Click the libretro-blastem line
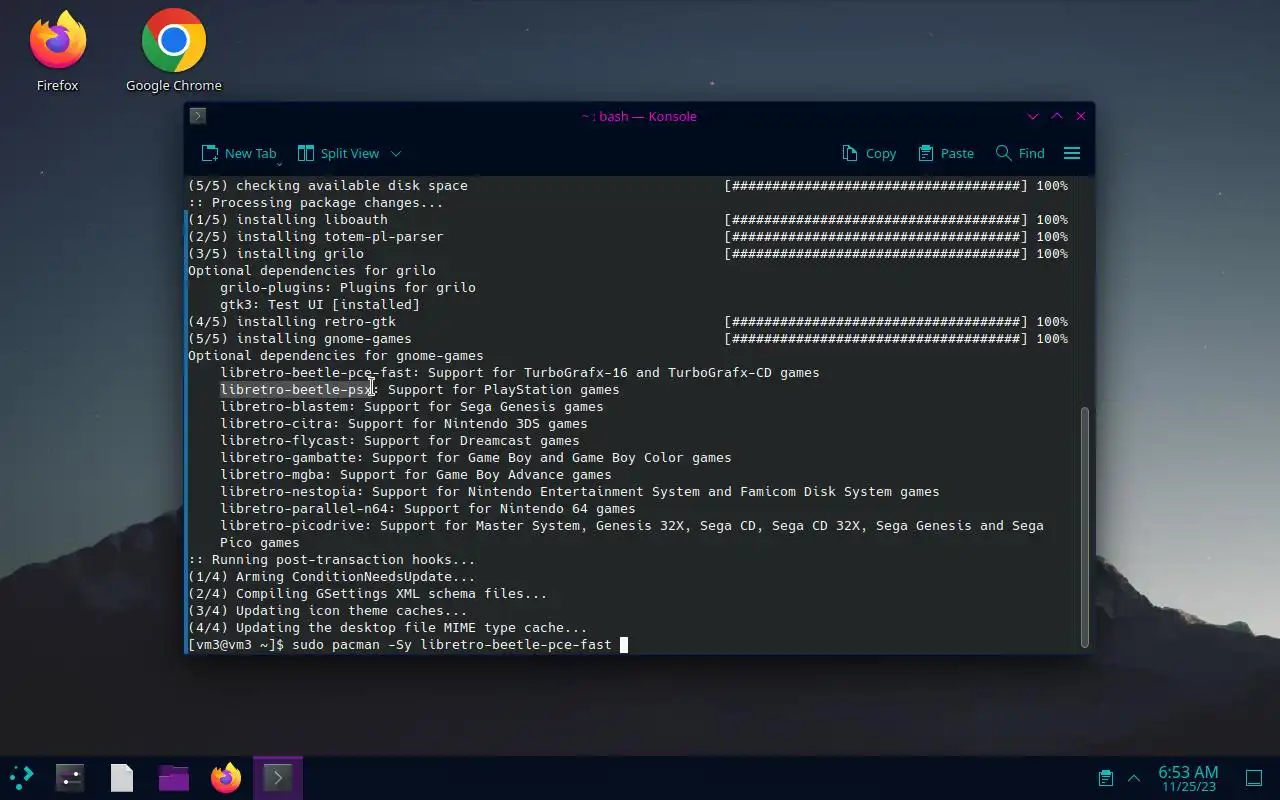The height and width of the screenshot is (800, 1280). click(x=412, y=406)
